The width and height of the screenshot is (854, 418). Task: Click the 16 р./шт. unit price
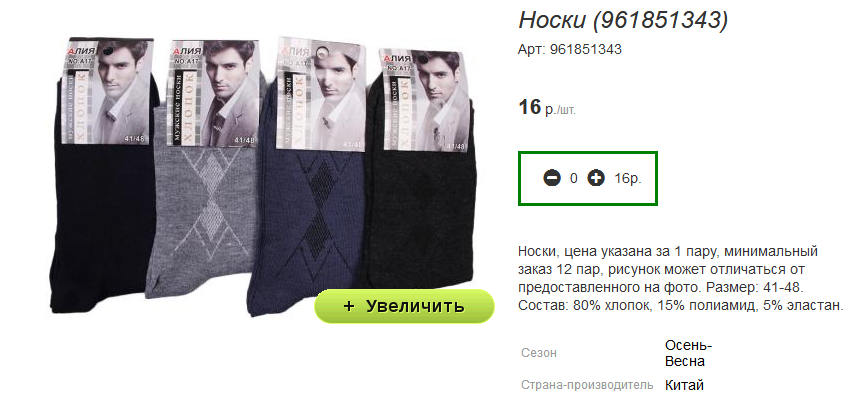(x=547, y=107)
